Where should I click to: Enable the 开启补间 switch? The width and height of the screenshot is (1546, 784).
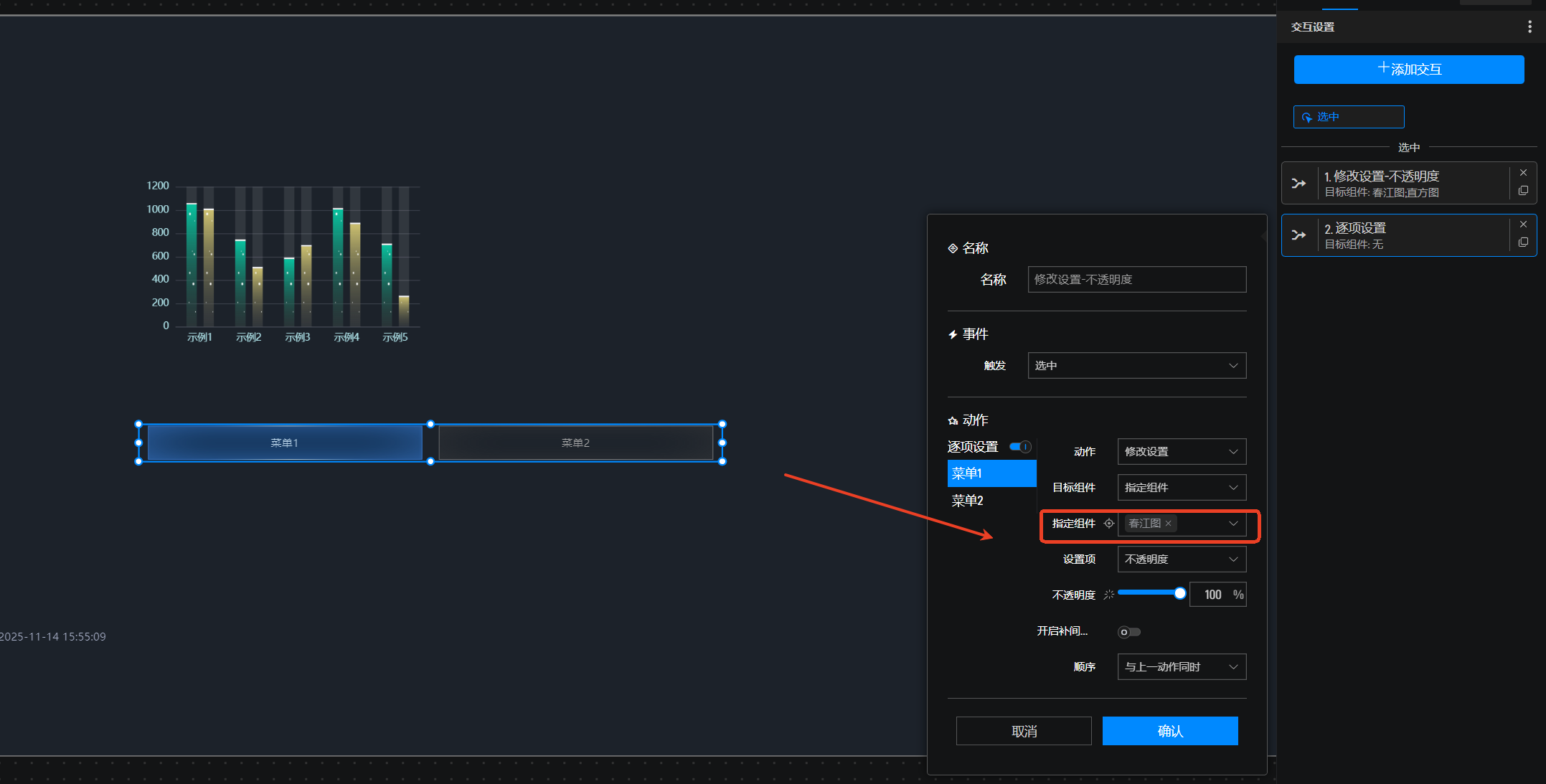click(1128, 632)
